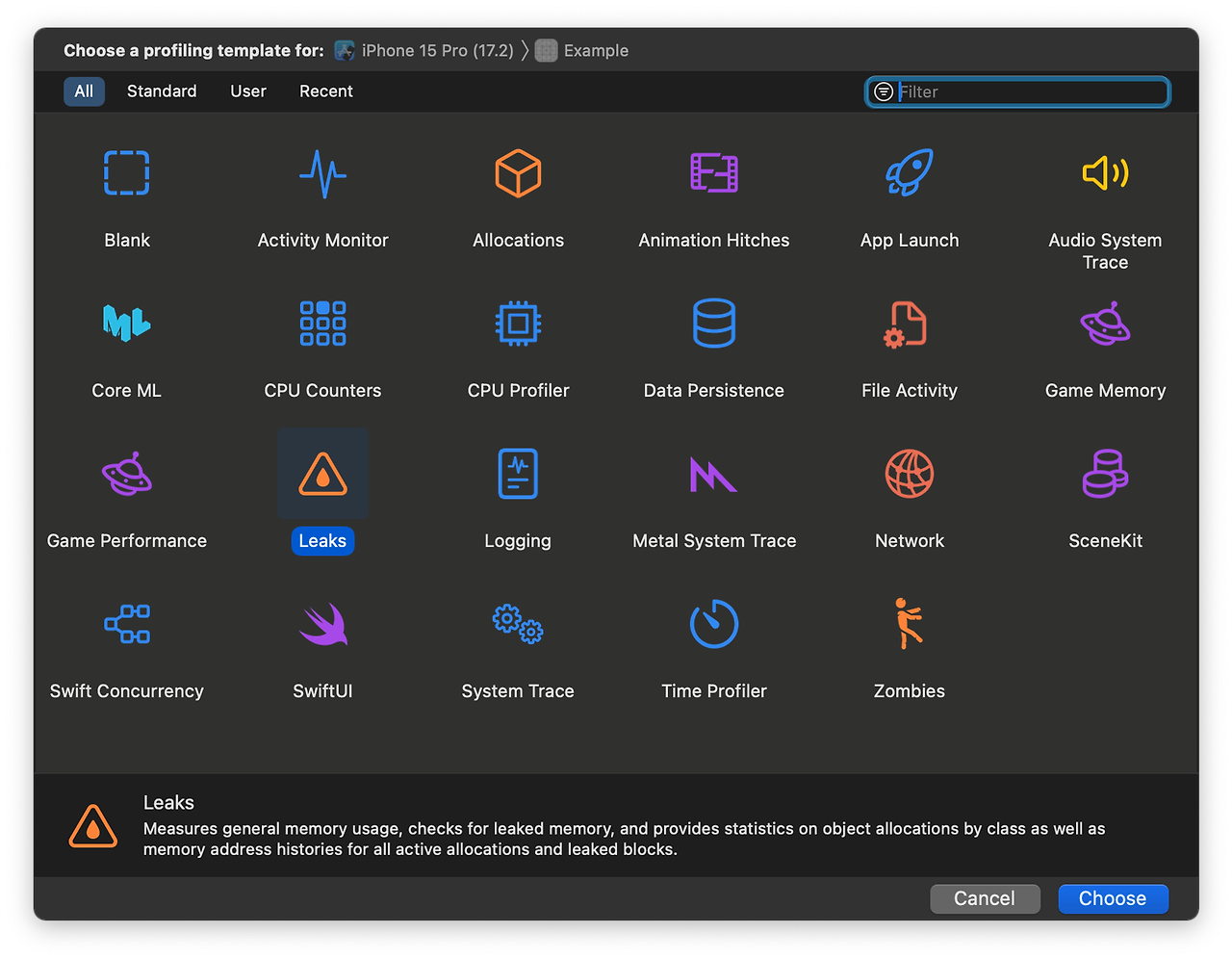Open the Example target selector
This screenshot has width=1232, height=959.
pos(582,50)
